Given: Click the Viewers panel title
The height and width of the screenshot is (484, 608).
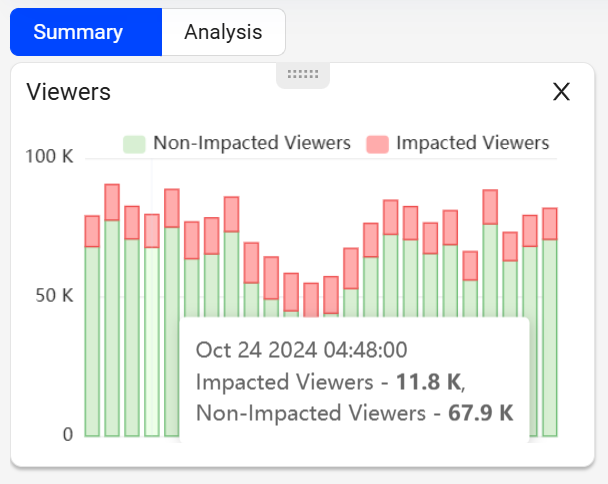Looking at the screenshot, I should (x=69, y=92).
